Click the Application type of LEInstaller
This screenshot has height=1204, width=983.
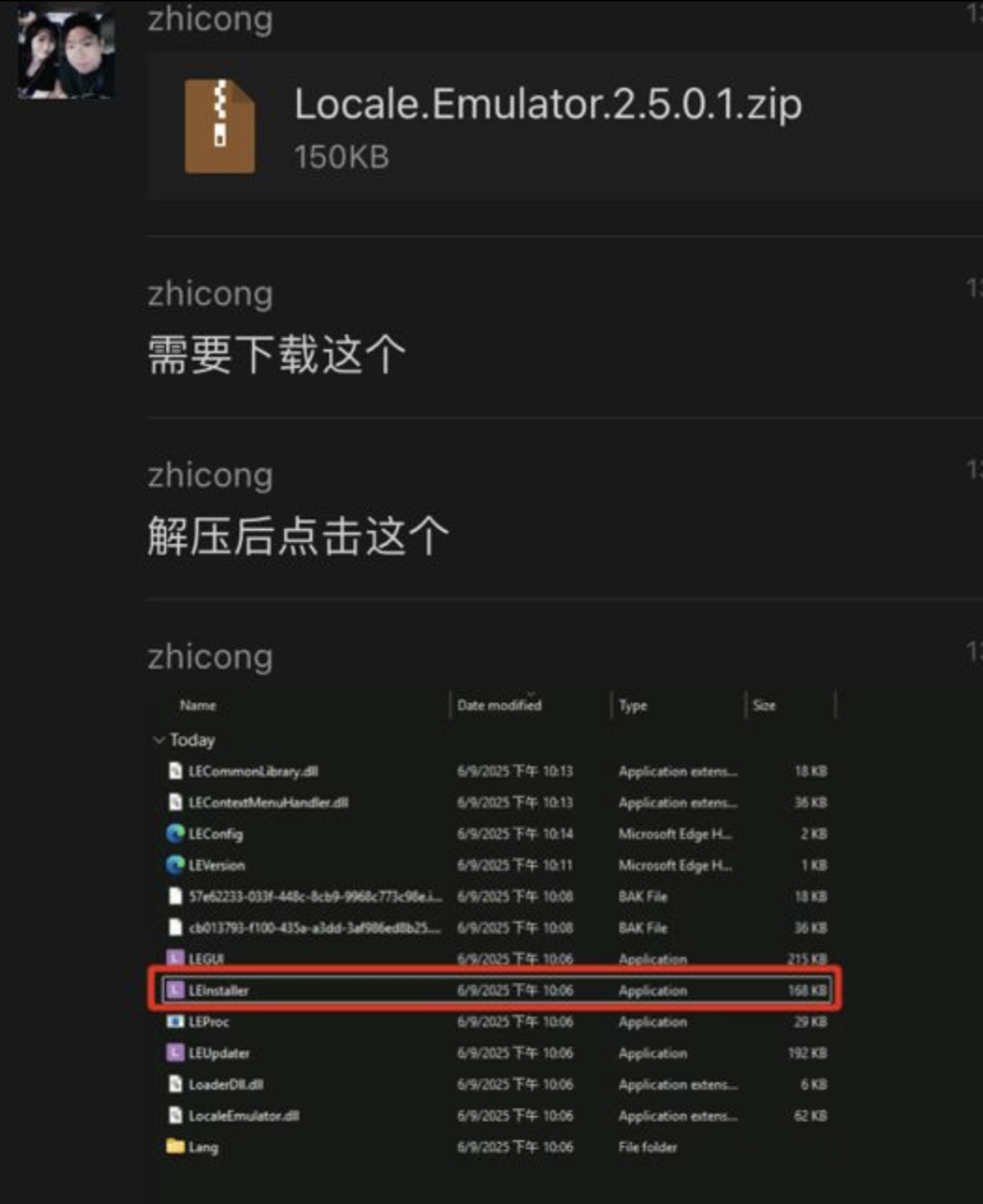coord(653,990)
